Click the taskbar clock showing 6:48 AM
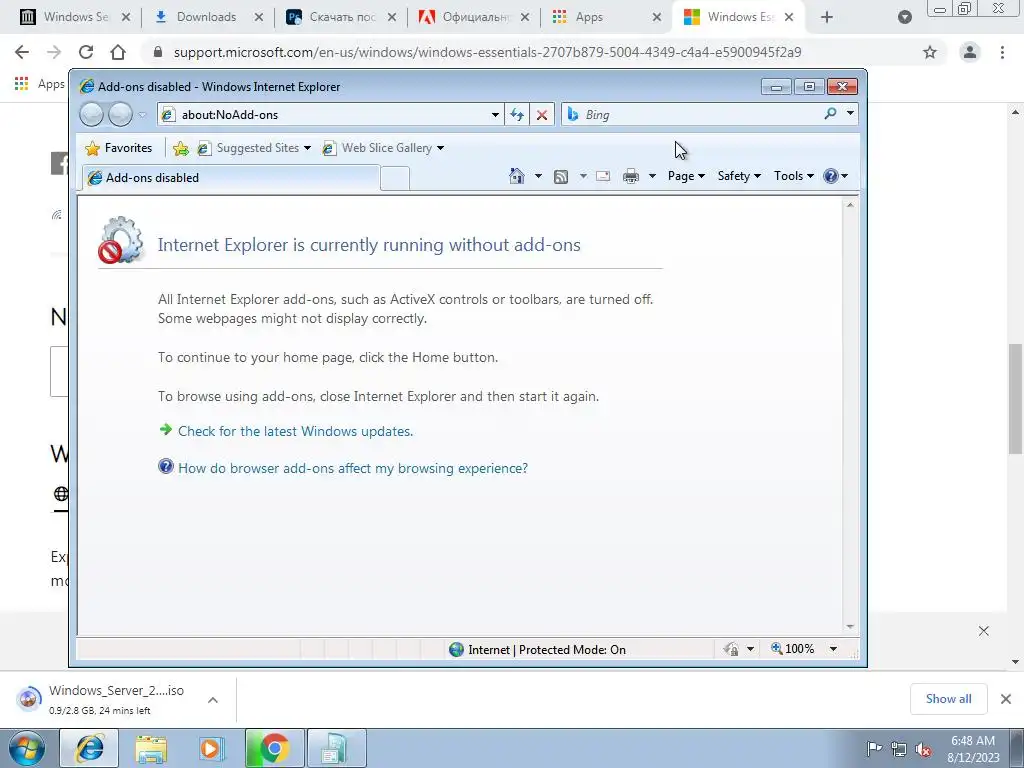 coord(973,748)
